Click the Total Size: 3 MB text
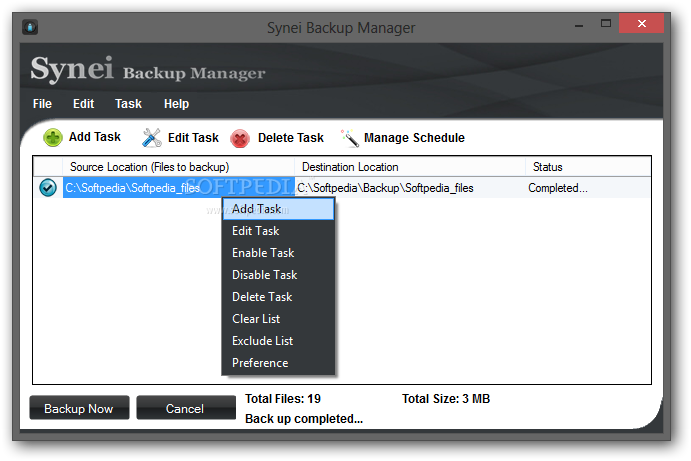Viewport: 691px width, 461px height. (446, 399)
